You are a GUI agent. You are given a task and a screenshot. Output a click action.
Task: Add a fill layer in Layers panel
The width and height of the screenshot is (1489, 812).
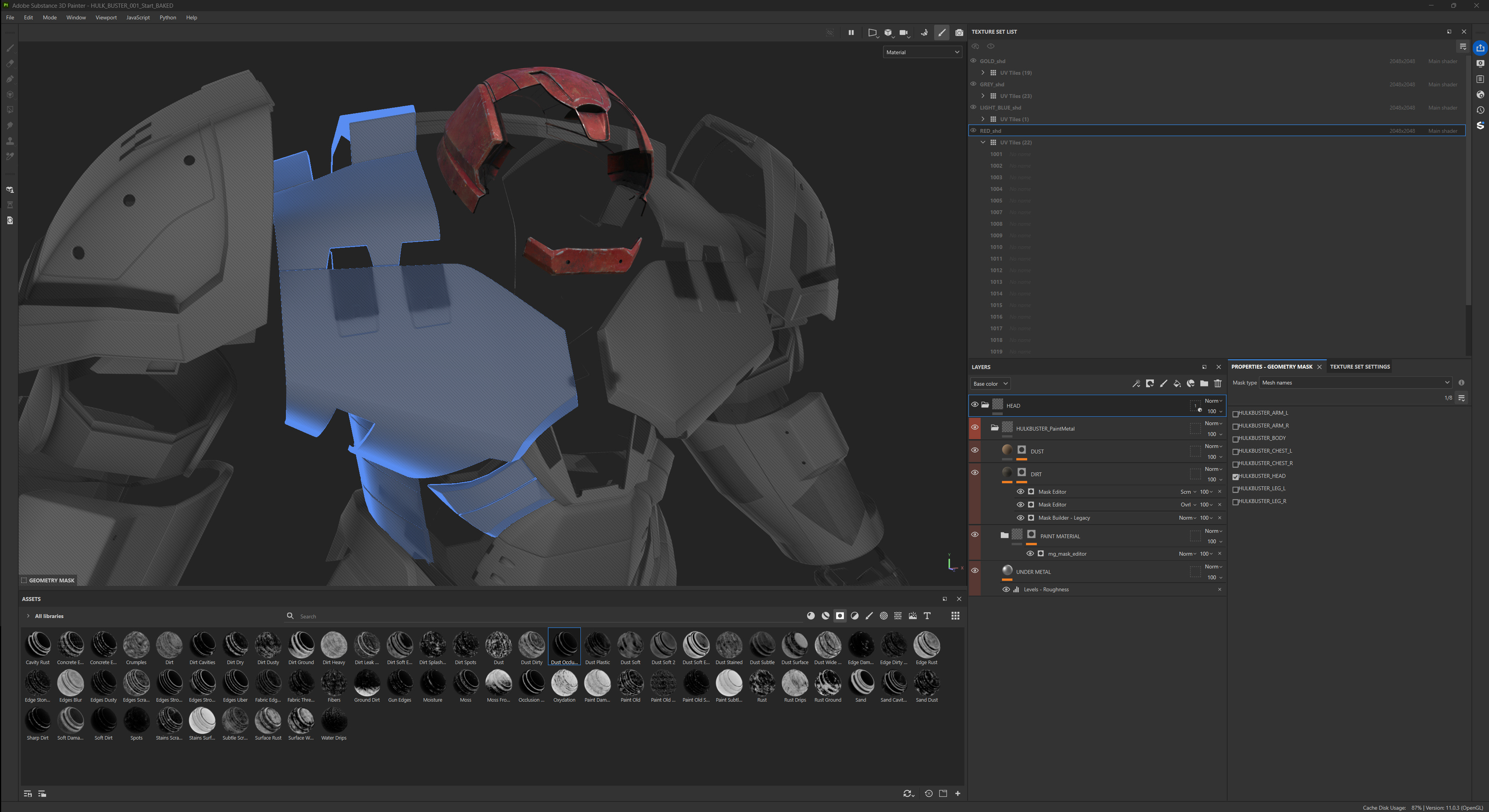1177,383
